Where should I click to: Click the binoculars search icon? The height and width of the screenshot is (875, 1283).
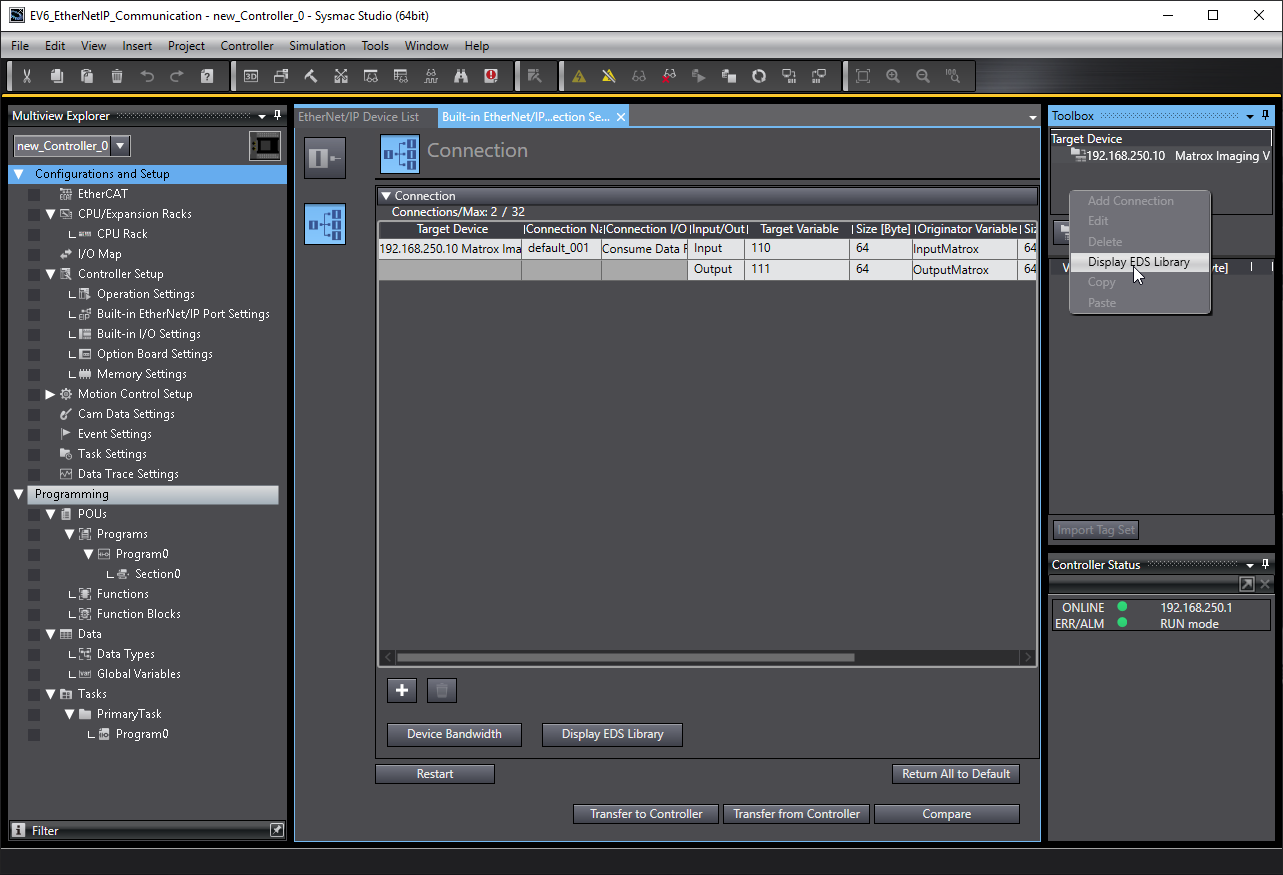[461, 76]
